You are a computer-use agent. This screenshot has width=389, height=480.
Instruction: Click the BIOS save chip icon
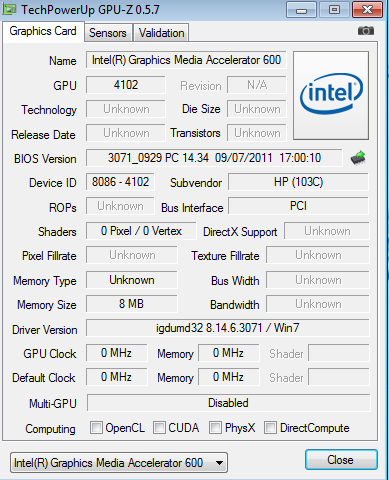[358, 158]
